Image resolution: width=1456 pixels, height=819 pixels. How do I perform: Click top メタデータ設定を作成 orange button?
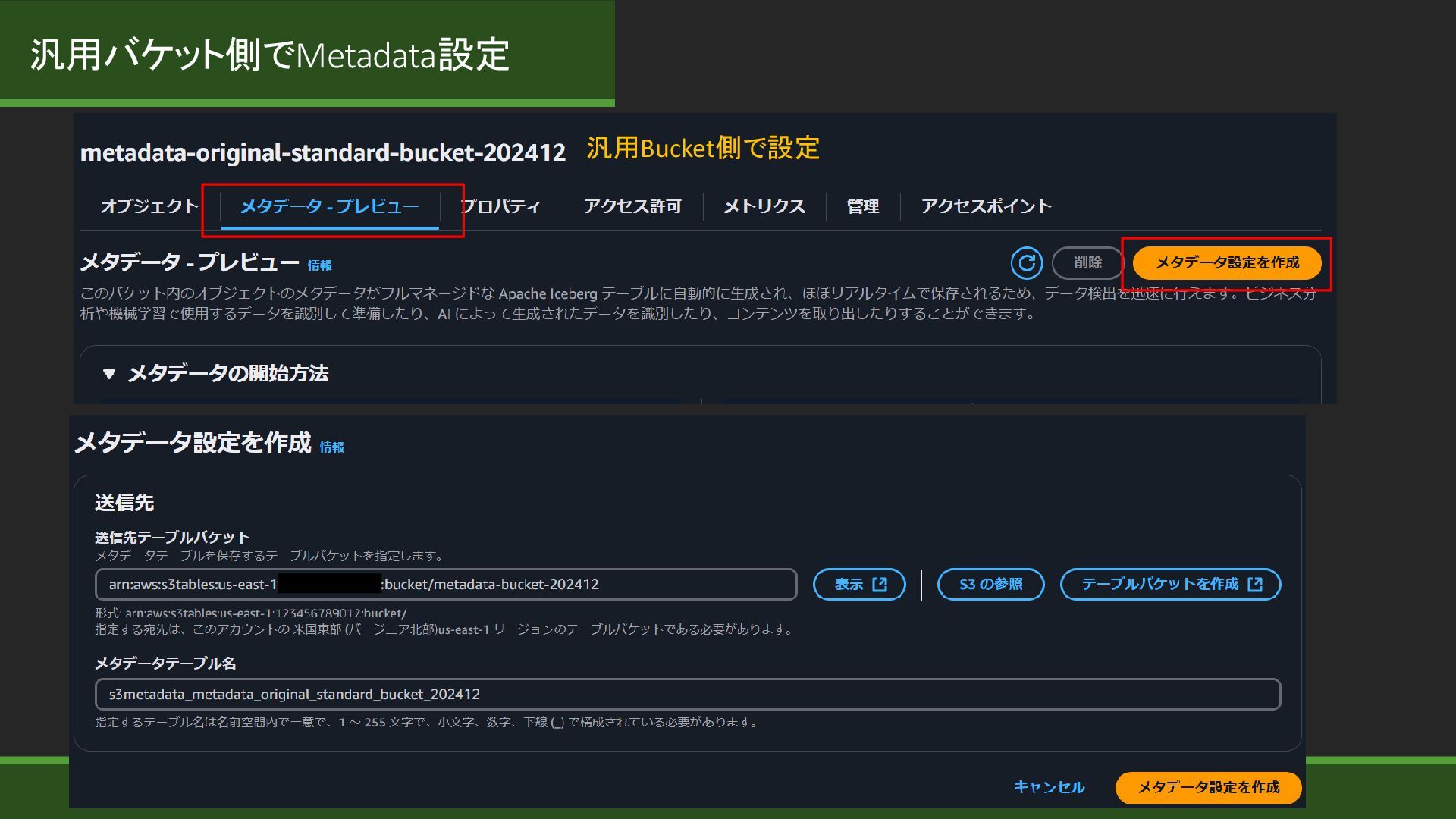point(1226,263)
